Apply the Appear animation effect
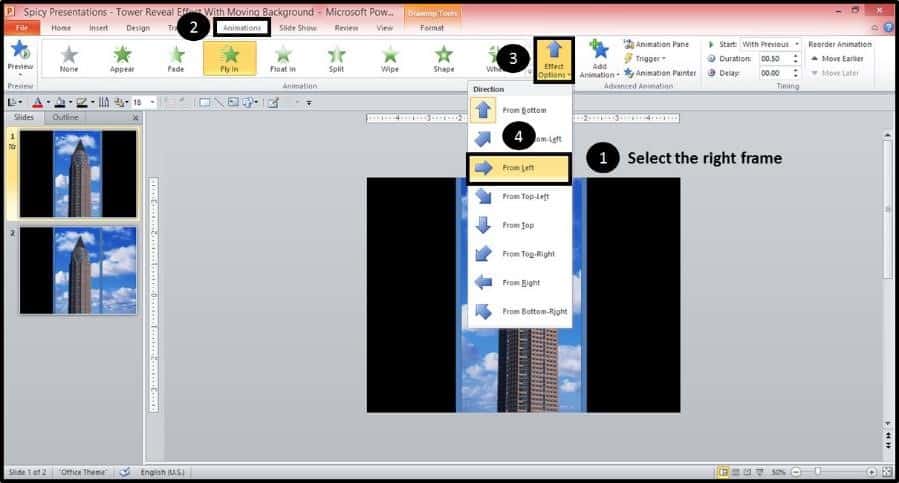The image size is (899, 483). (x=122, y=59)
